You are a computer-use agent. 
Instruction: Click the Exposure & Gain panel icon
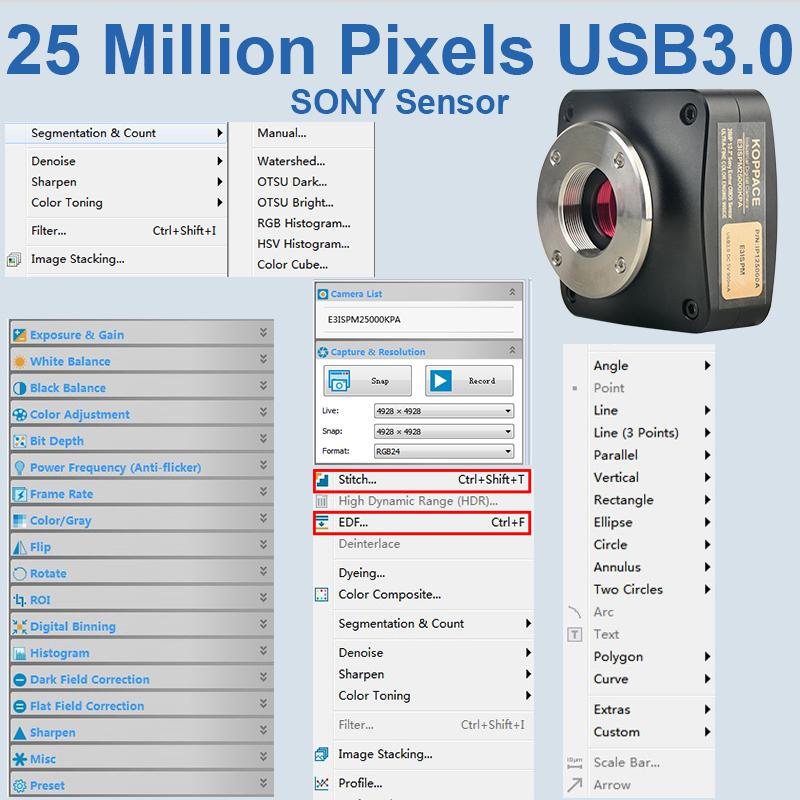[20, 335]
